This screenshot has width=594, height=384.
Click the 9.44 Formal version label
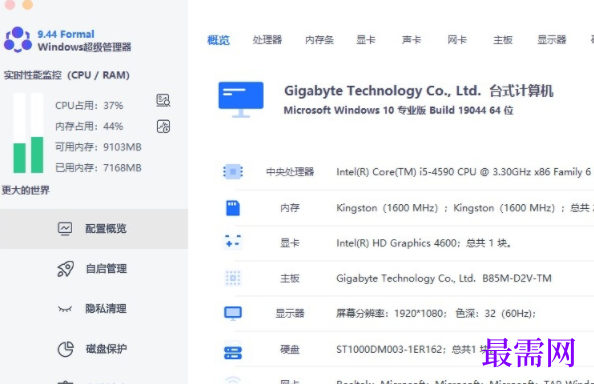[x=66, y=34]
